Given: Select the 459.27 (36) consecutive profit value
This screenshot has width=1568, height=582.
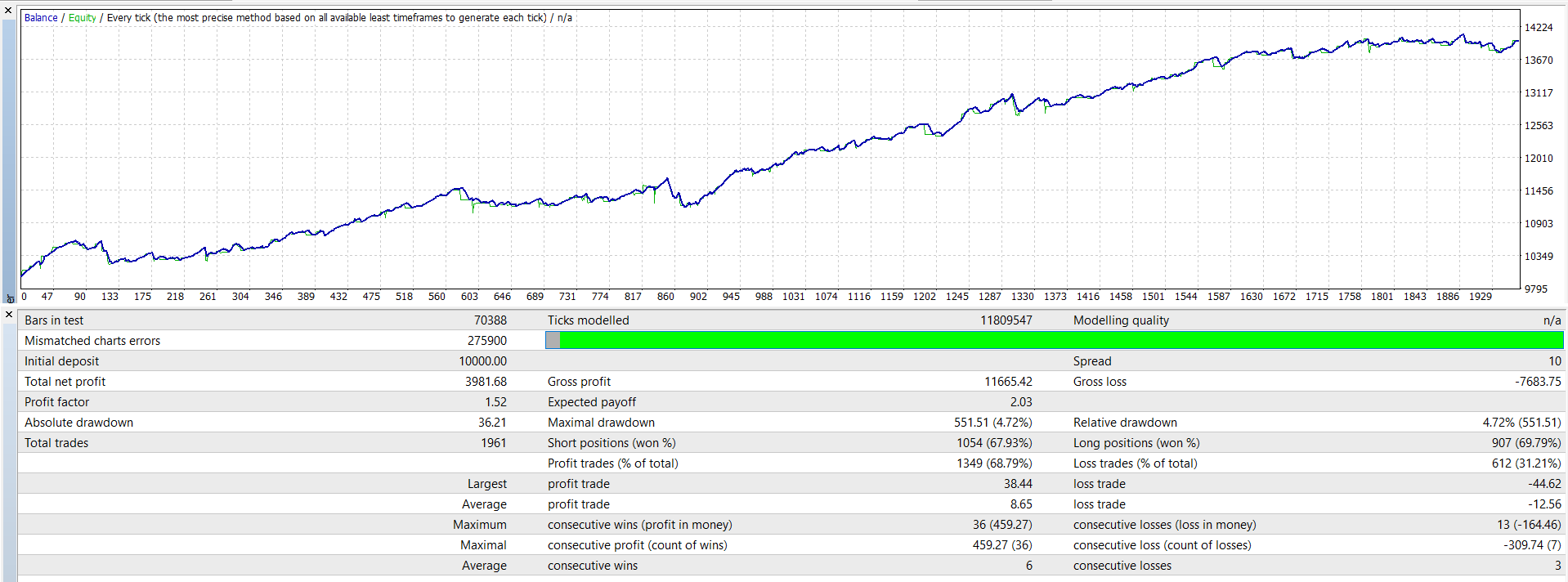Looking at the screenshot, I should coord(1002,545).
